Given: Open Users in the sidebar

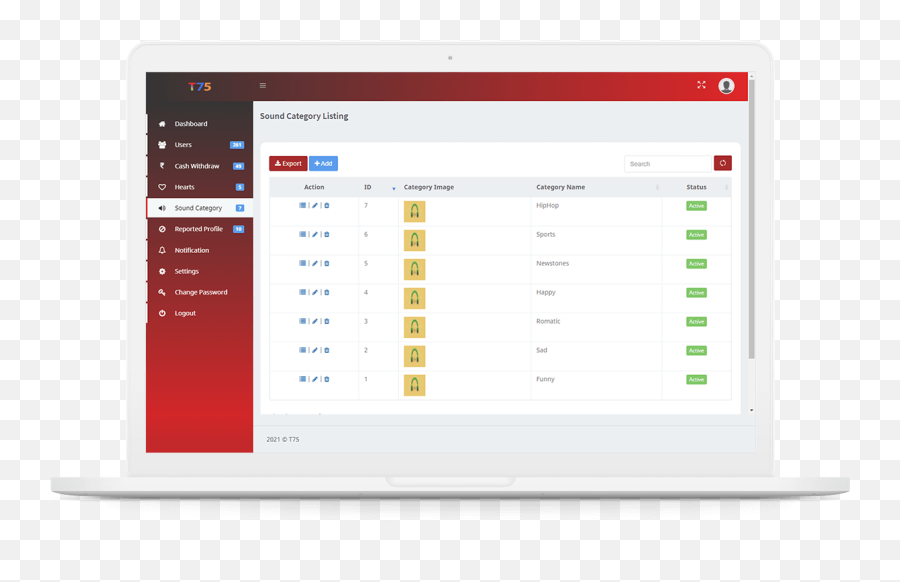Looking at the screenshot, I should coord(200,145).
